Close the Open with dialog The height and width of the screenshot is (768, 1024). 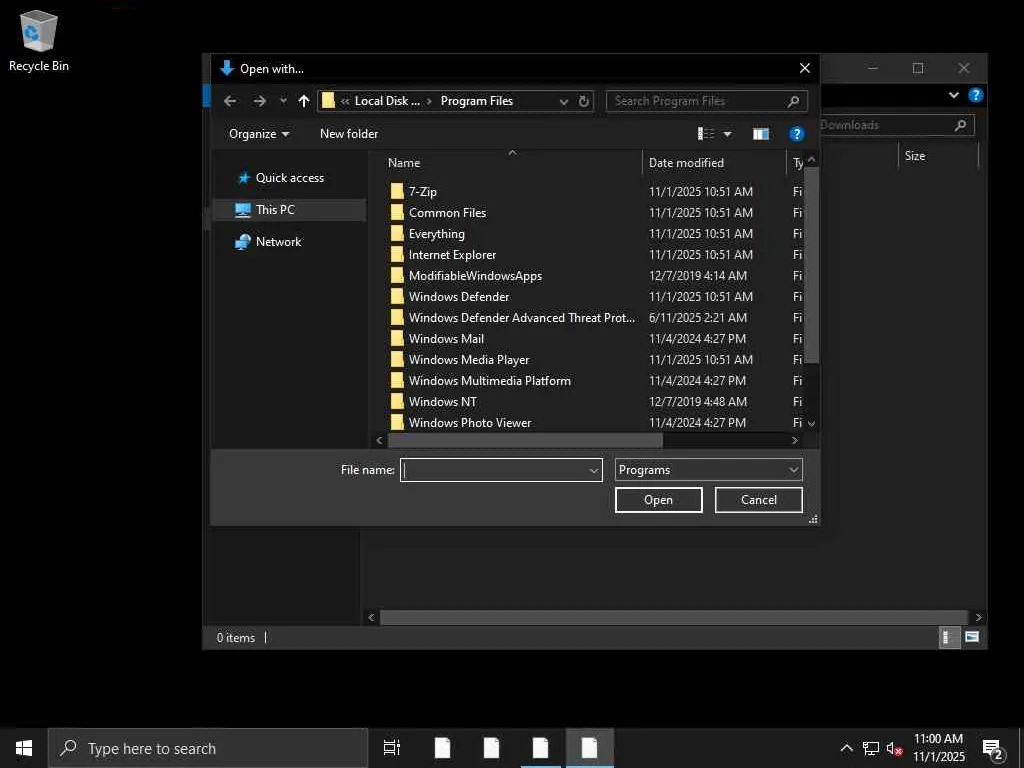pos(805,68)
